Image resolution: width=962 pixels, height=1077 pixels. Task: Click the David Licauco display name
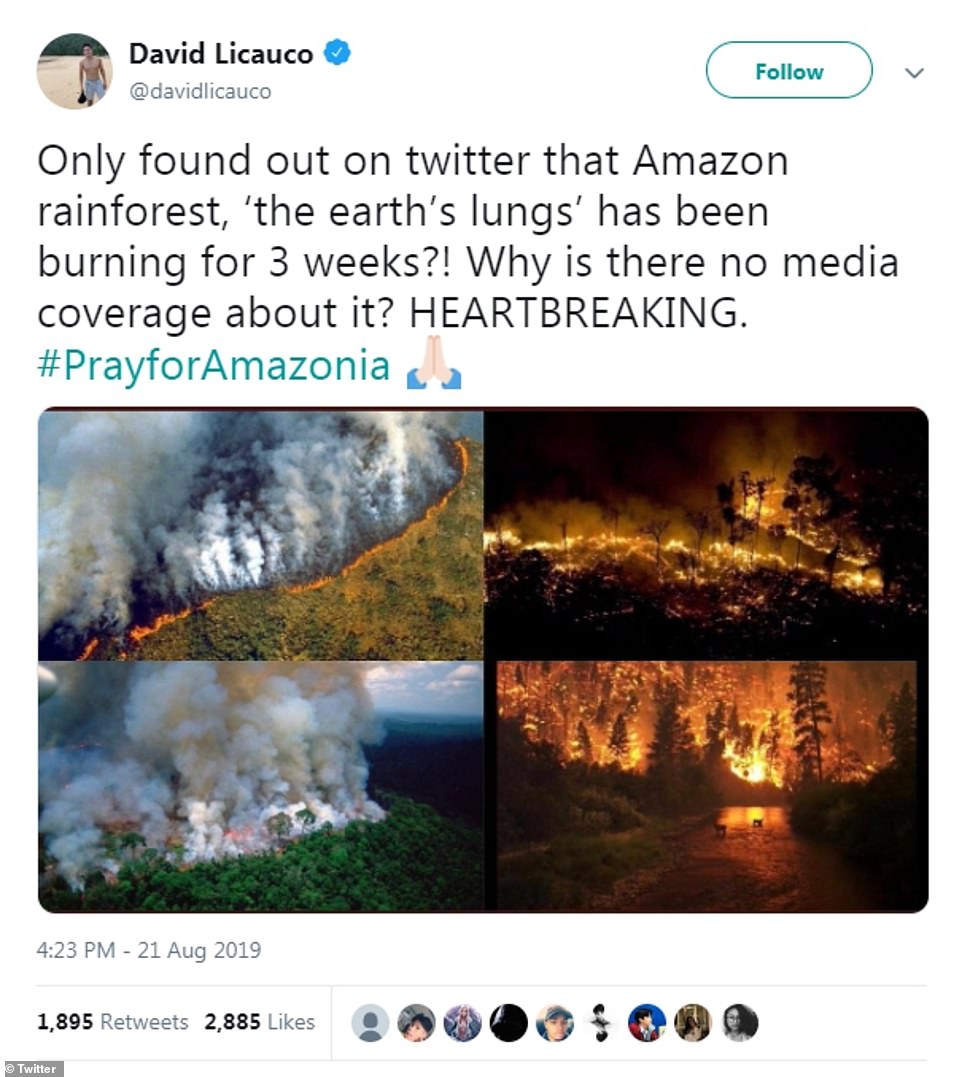tap(221, 54)
